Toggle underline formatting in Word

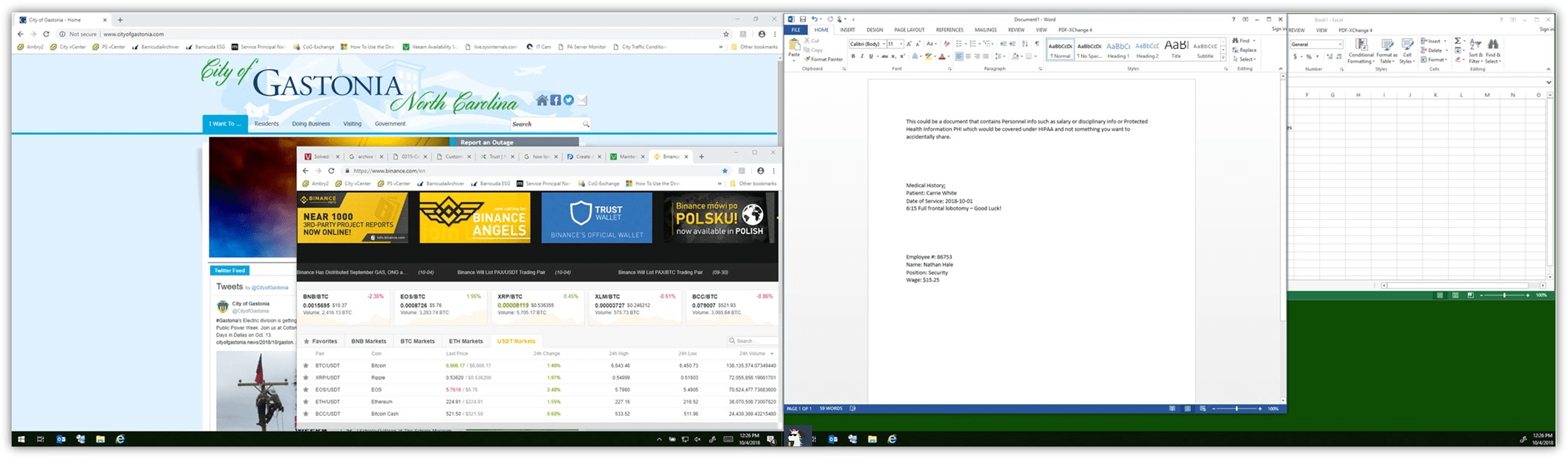pos(871,56)
